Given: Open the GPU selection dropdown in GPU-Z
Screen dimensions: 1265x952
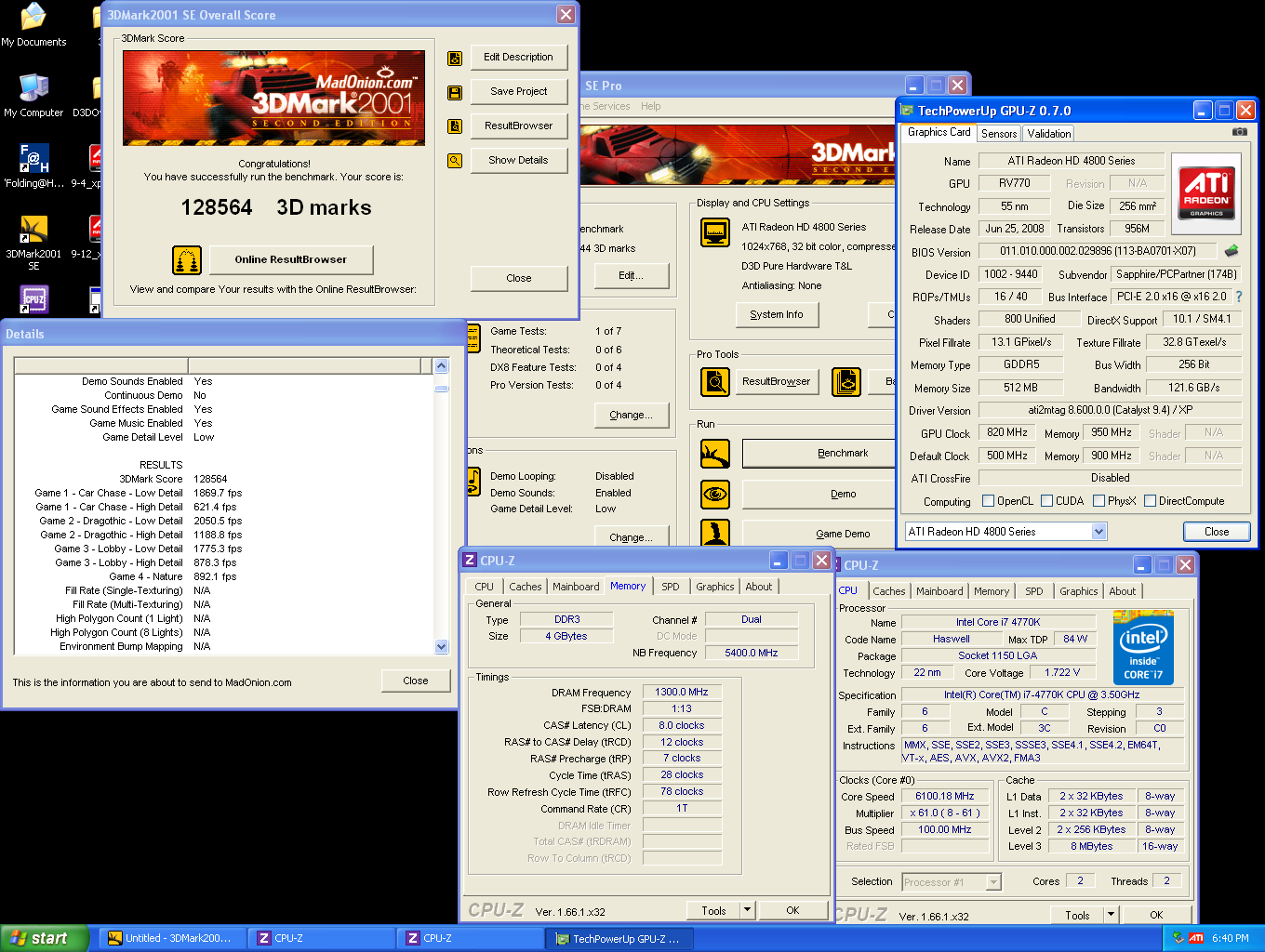Looking at the screenshot, I should click(1099, 532).
